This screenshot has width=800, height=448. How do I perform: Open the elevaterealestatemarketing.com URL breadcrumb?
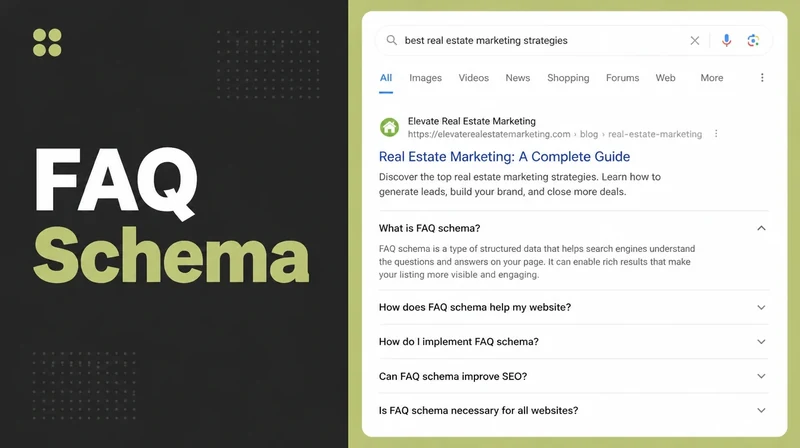coord(555,134)
